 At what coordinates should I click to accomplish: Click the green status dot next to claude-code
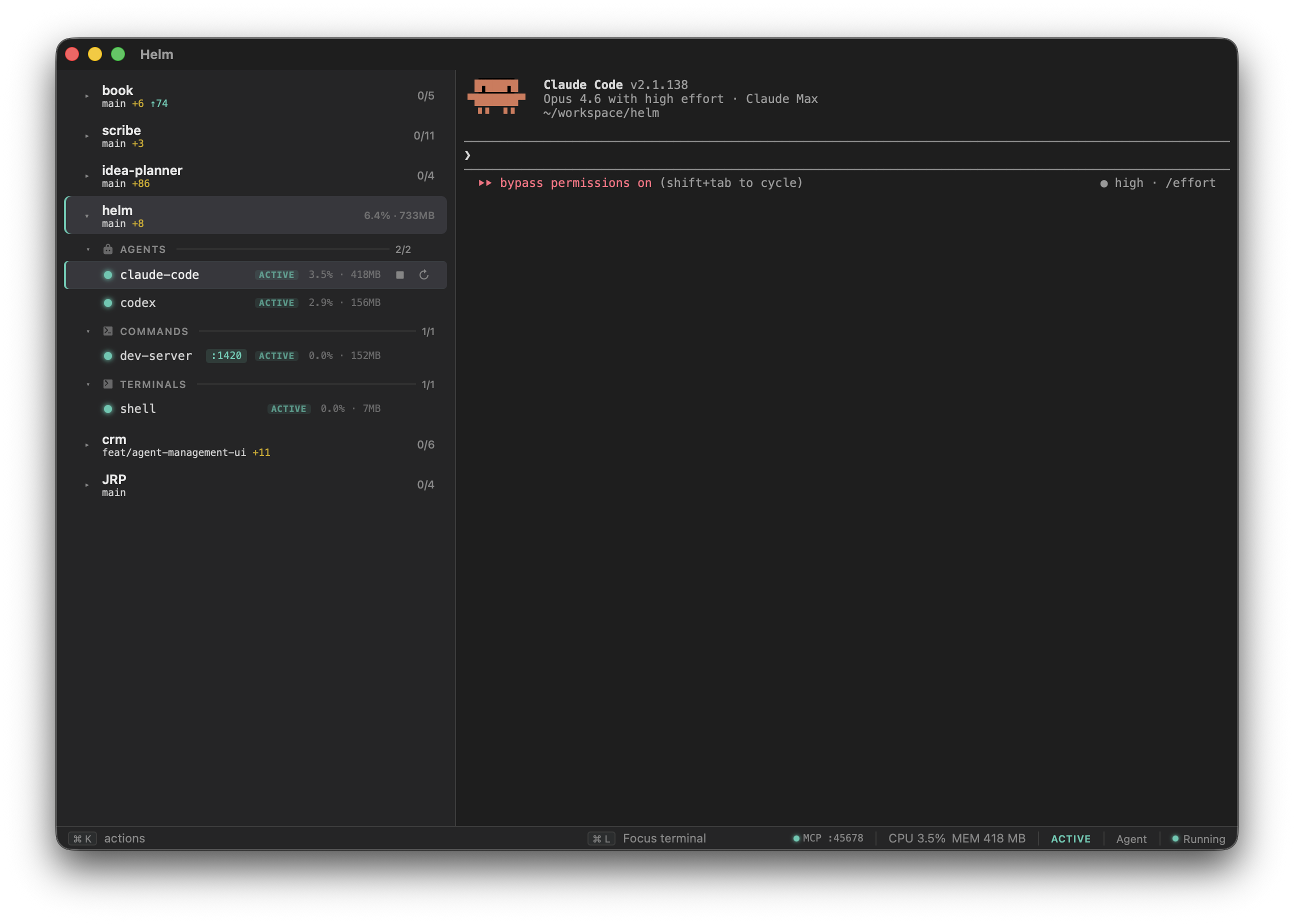[107, 275]
